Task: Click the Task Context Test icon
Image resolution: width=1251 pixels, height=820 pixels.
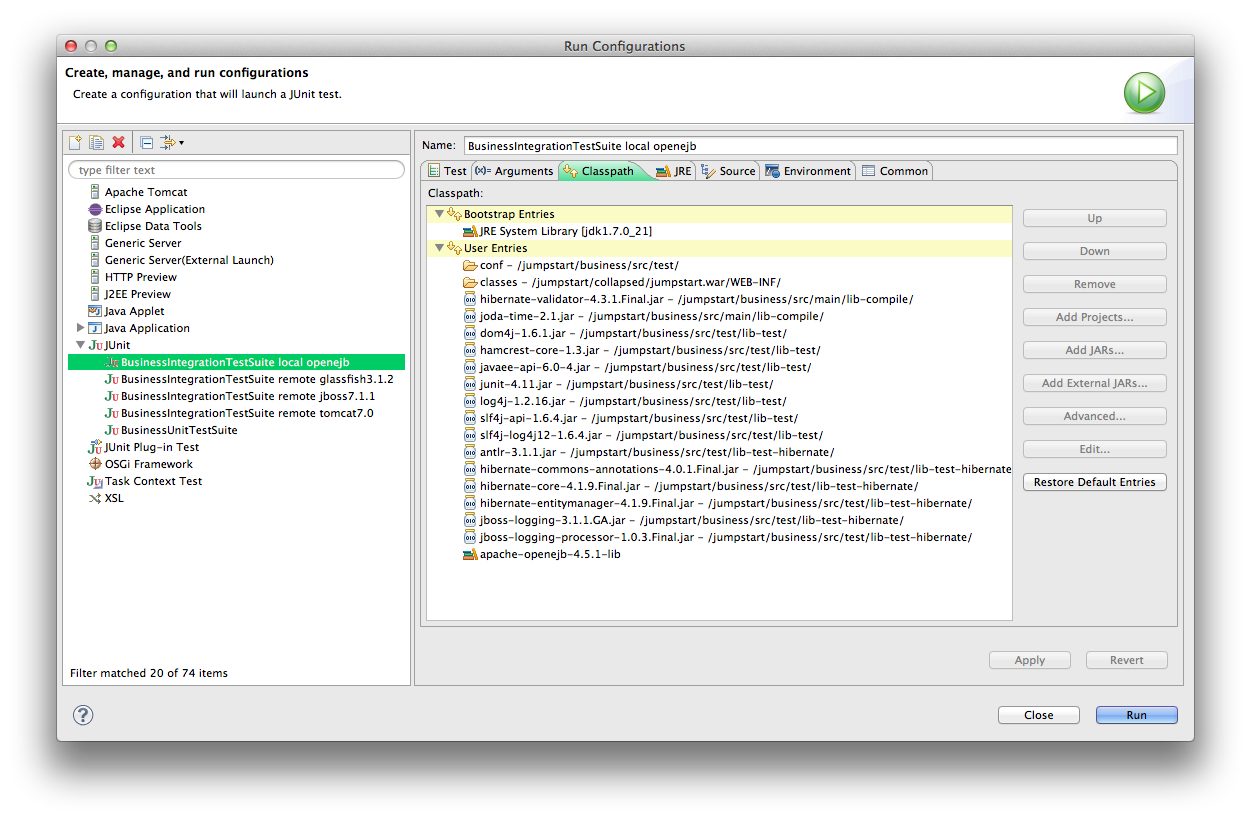Action: (95, 481)
